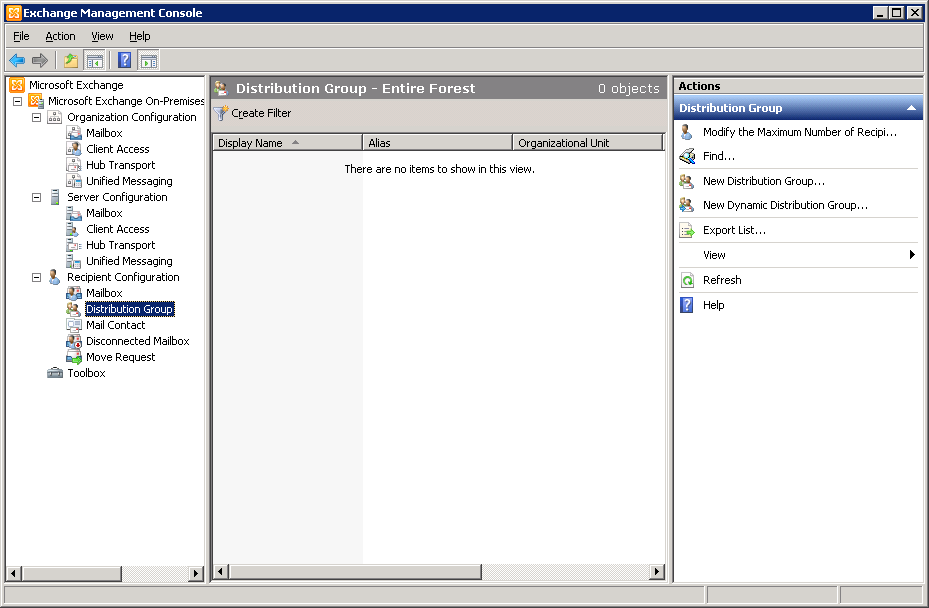Collapse the Microsoft Exchange On-Premises node
The image size is (929, 608).
tap(18, 101)
